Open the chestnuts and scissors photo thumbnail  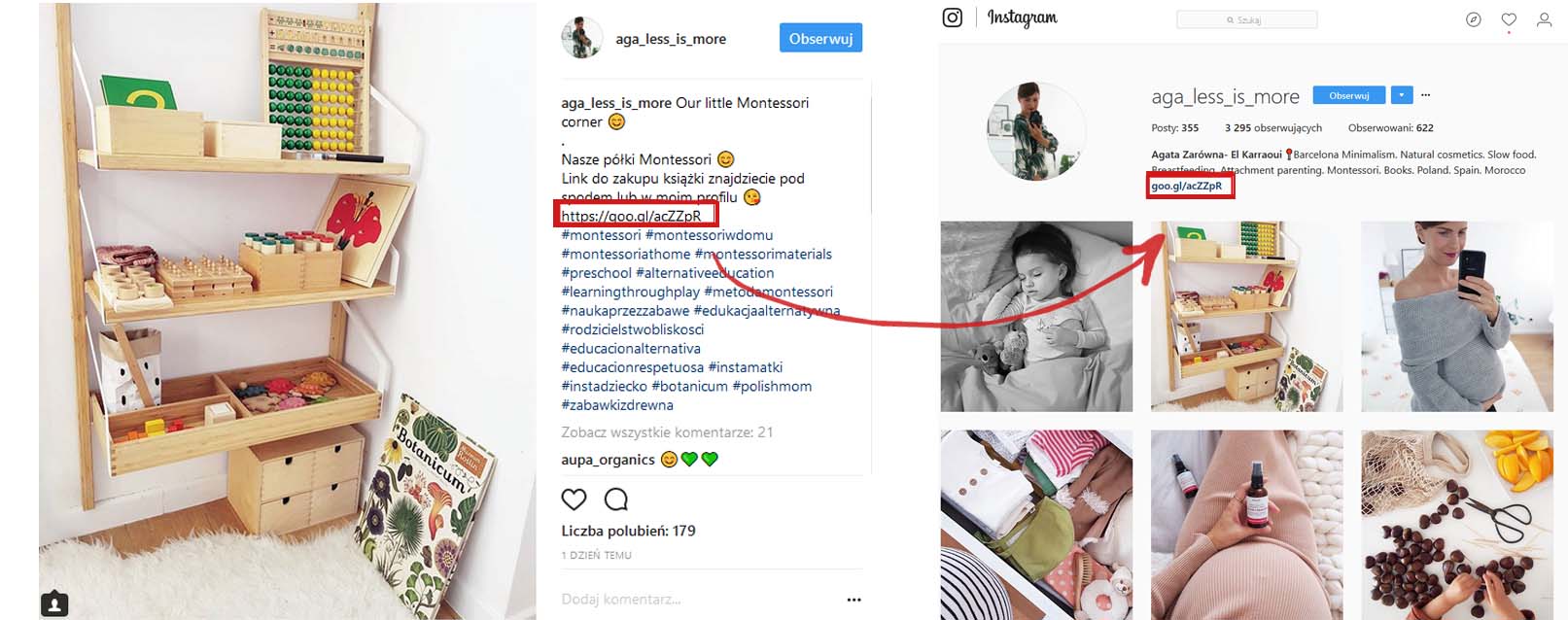(x=1456, y=525)
